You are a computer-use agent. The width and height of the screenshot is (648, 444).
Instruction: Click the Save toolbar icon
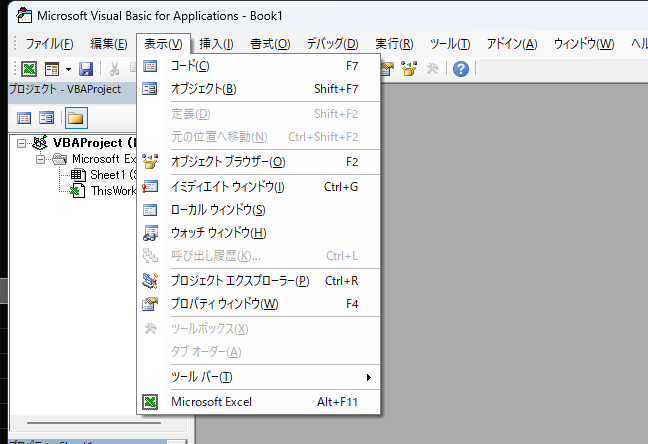pyautogui.click(x=86, y=69)
